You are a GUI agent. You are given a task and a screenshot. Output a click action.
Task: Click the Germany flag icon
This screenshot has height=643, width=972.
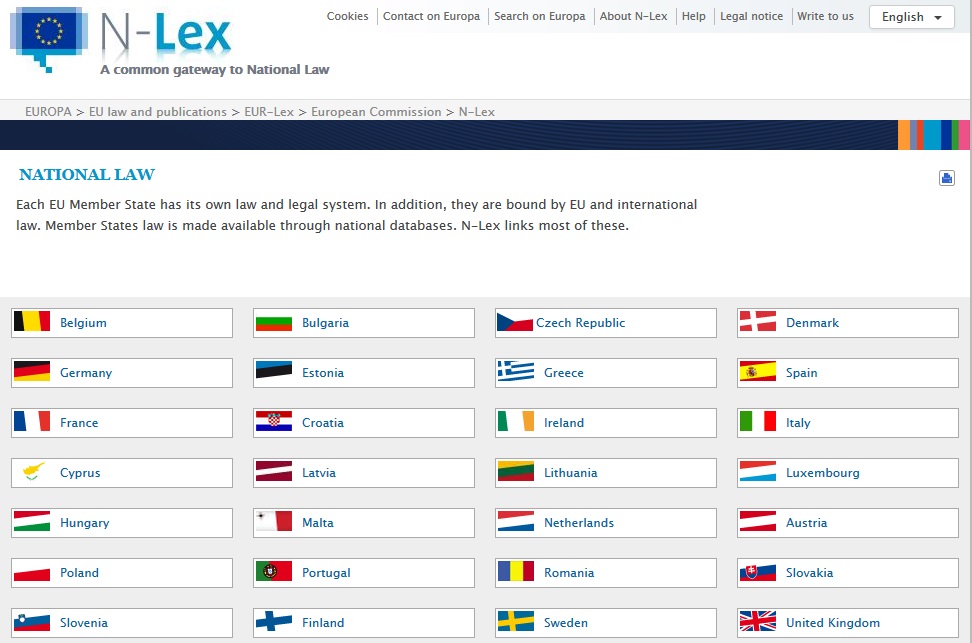tap(32, 371)
